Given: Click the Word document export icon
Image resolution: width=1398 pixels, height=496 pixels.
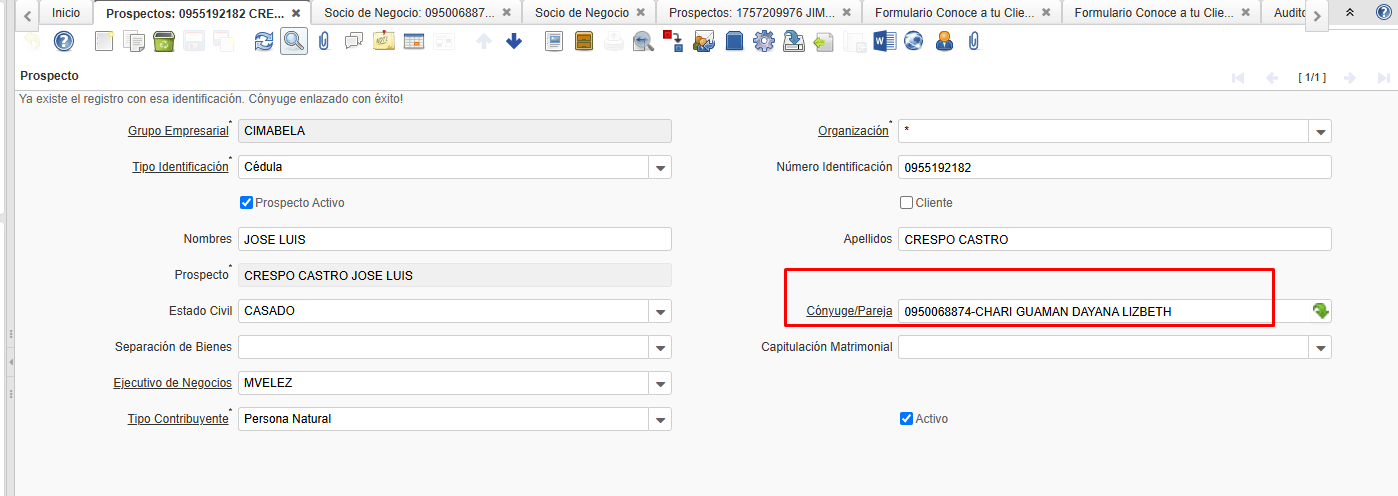Looking at the screenshot, I should (x=884, y=41).
